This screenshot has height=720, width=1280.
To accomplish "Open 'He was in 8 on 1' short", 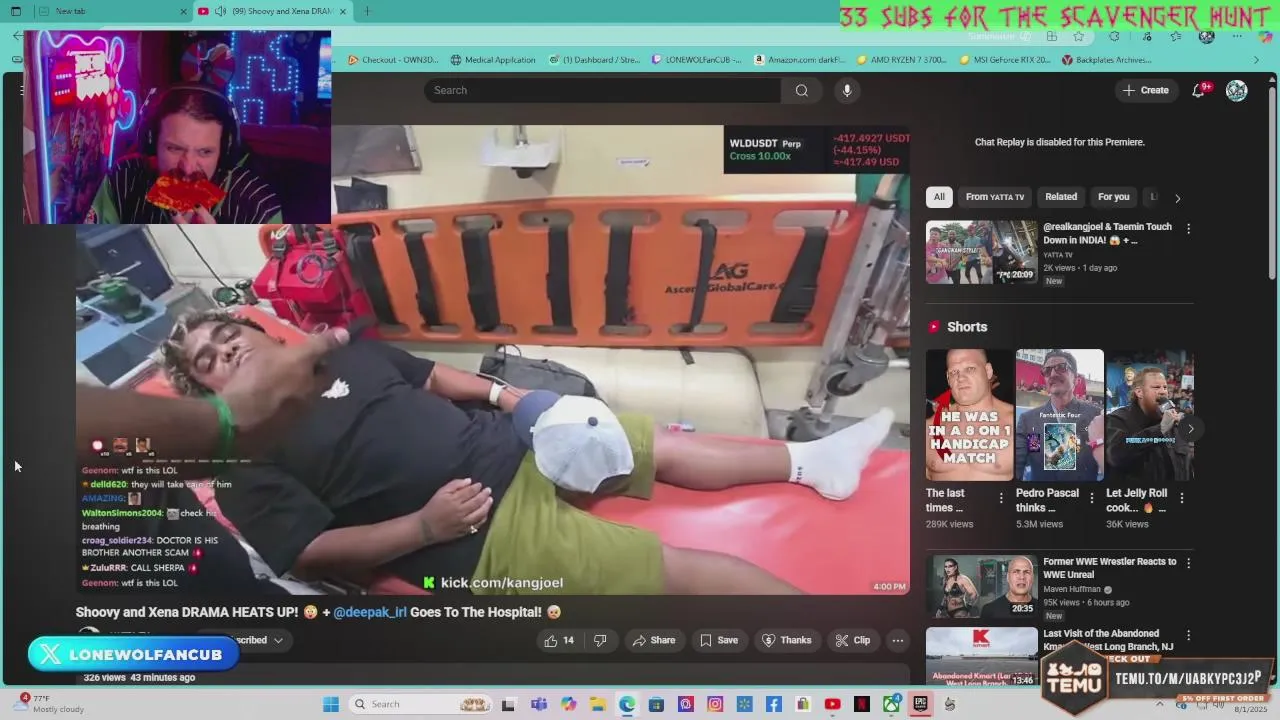I will (x=969, y=415).
